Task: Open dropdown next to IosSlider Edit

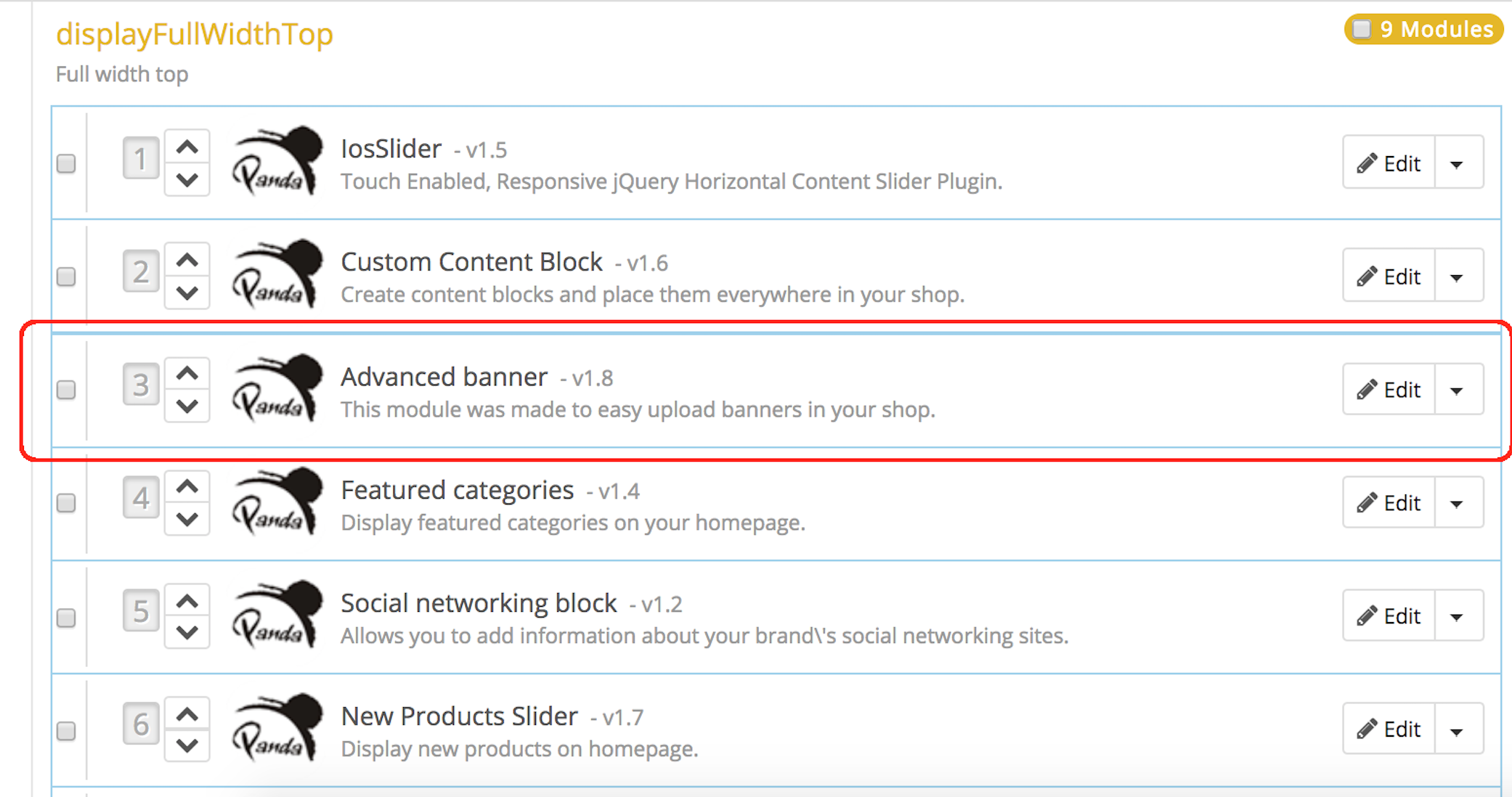Action: point(1457,164)
